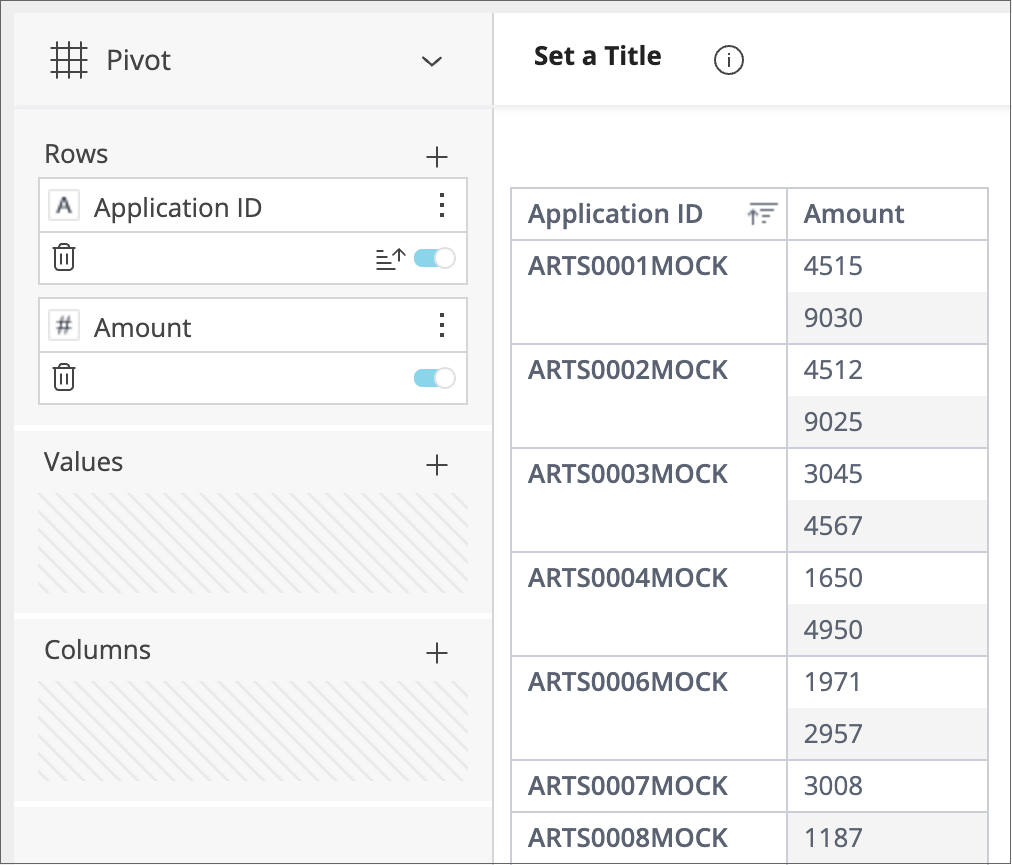Viewport: 1012px width, 865px height.
Task: Click the sort icon in Application ID column header
Action: coord(762,214)
